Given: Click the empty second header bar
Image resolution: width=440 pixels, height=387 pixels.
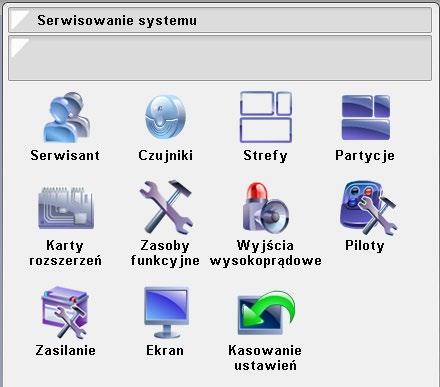Looking at the screenshot, I should point(220,58).
